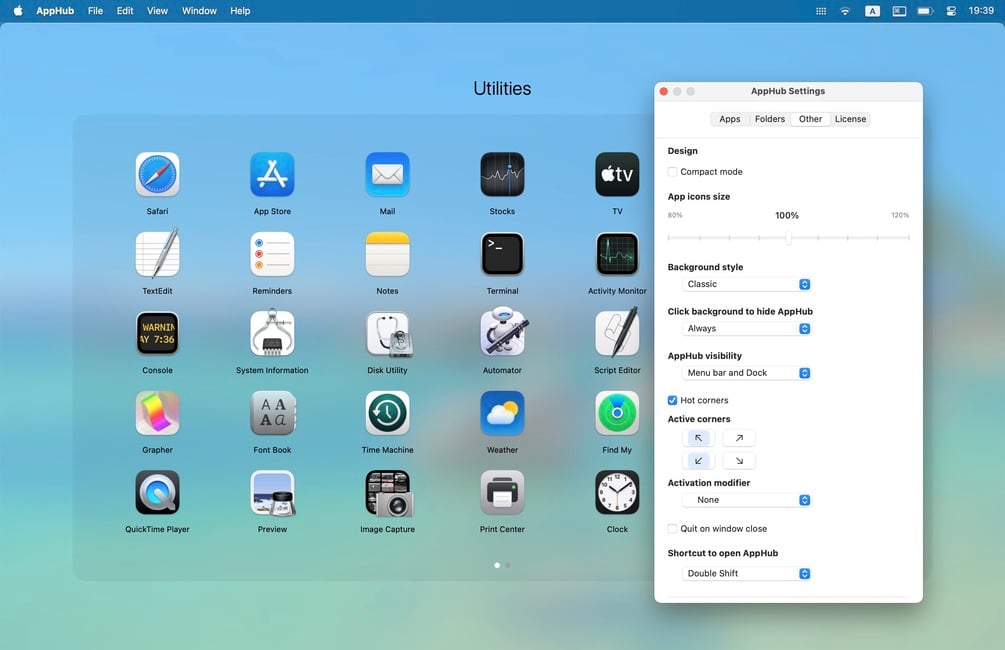Launch the Notes app icon
The height and width of the screenshot is (650, 1005).
[387, 254]
